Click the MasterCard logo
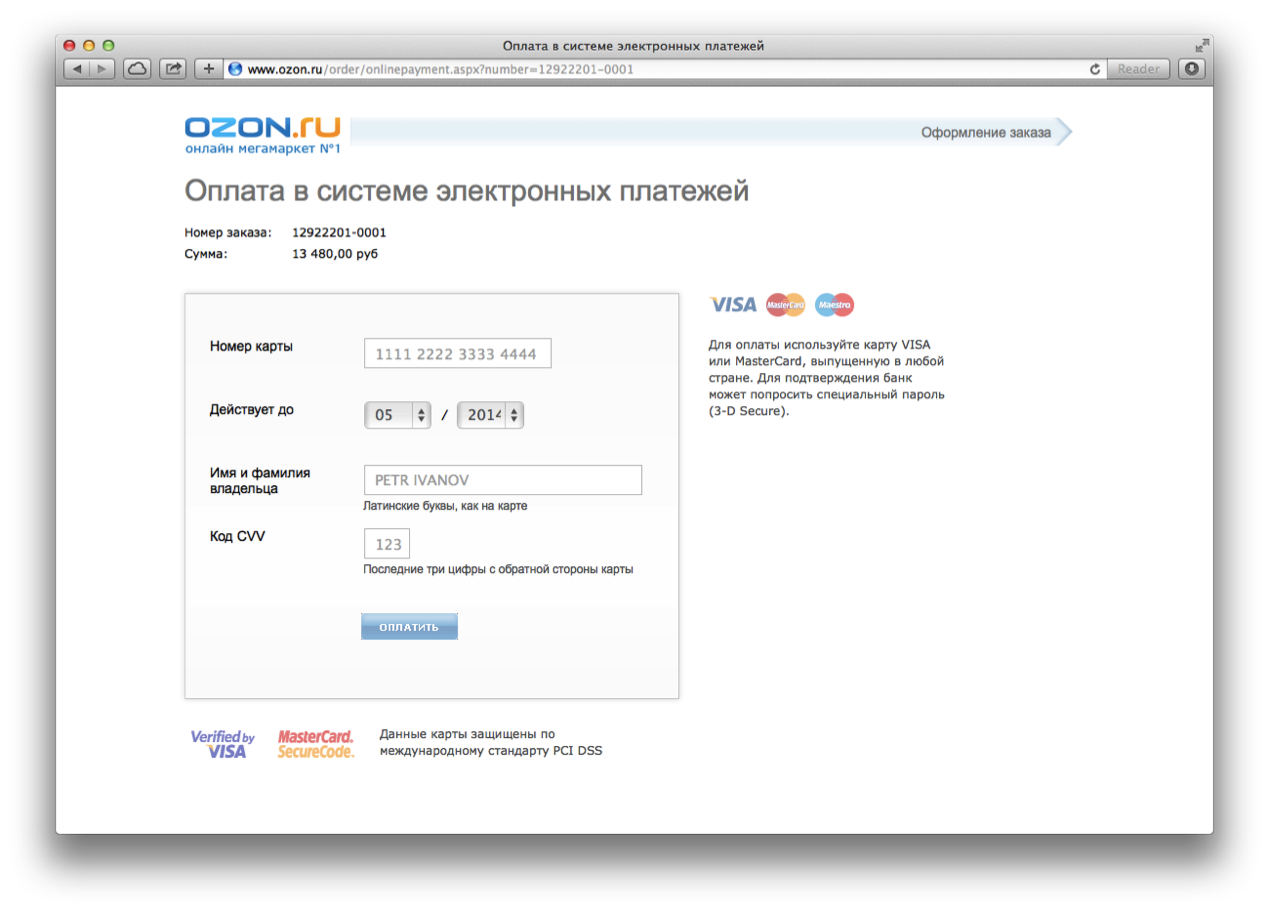The image size is (1269, 911). pyautogui.click(x=785, y=305)
